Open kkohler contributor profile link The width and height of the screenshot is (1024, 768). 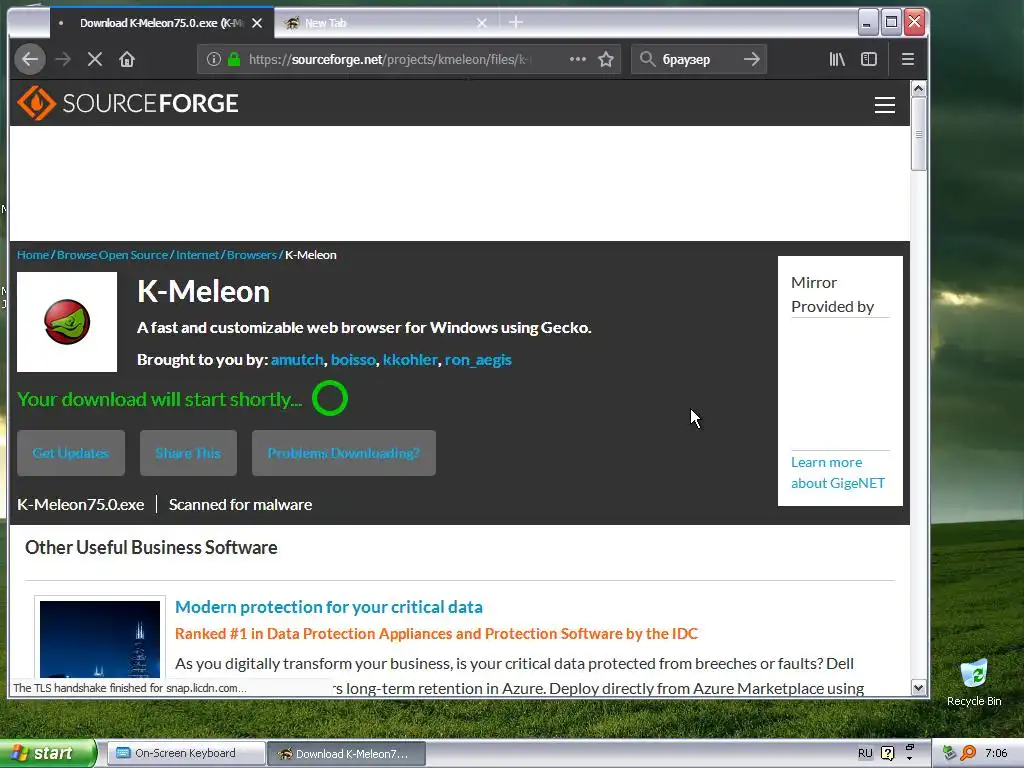pyautogui.click(x=410, y=360)
